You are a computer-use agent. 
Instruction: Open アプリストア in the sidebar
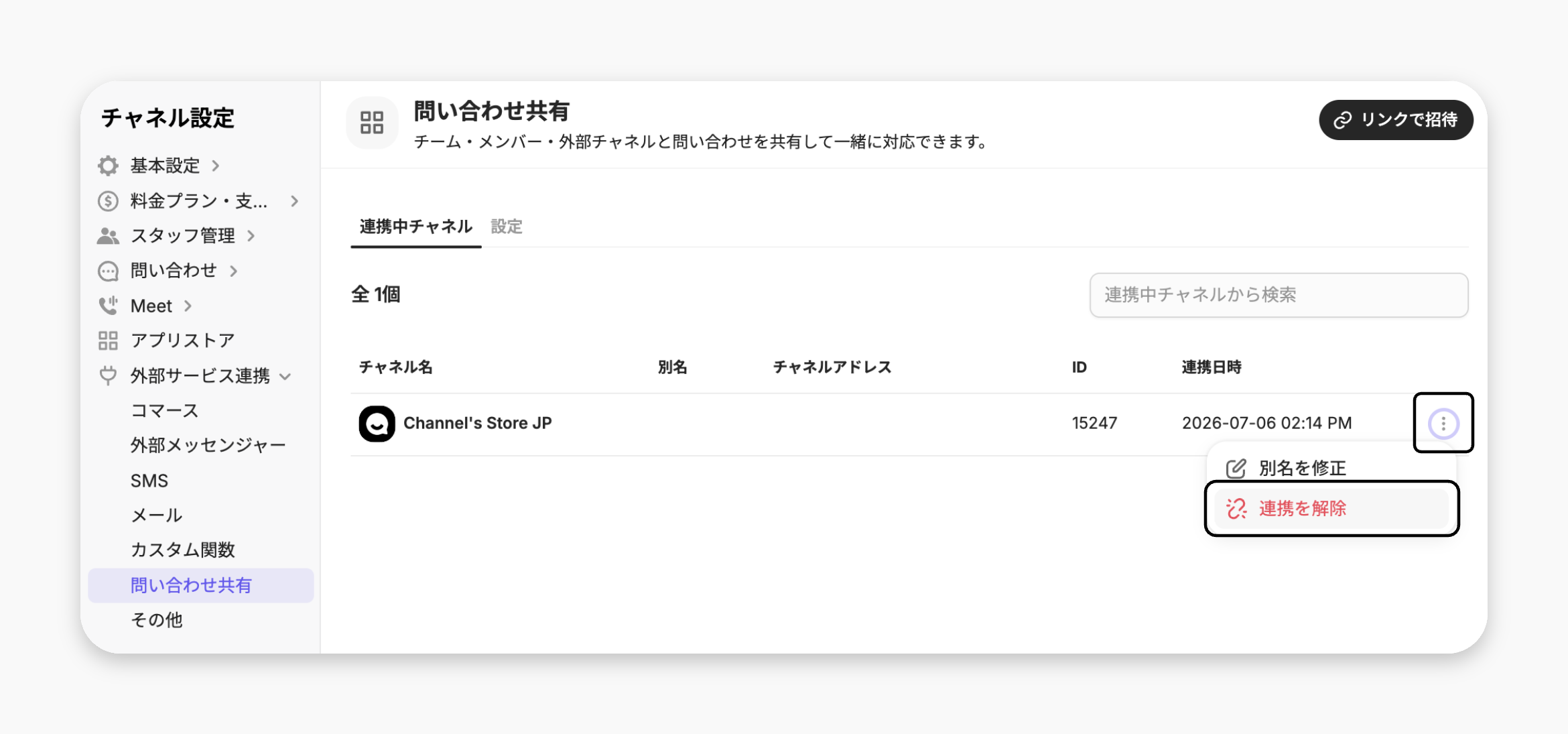pyautogui.click(x=183, y=341)
